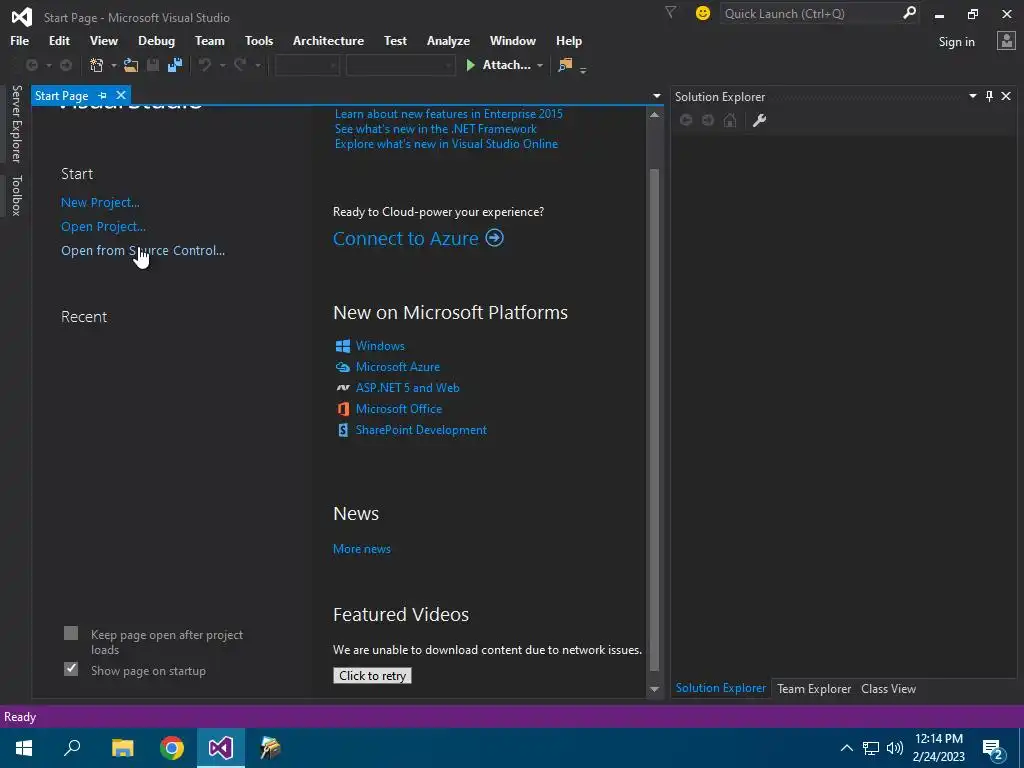1024x768 pixels.
Task: Click the Start Page scrollbar down arrow
Action: (x=654, y=690)
